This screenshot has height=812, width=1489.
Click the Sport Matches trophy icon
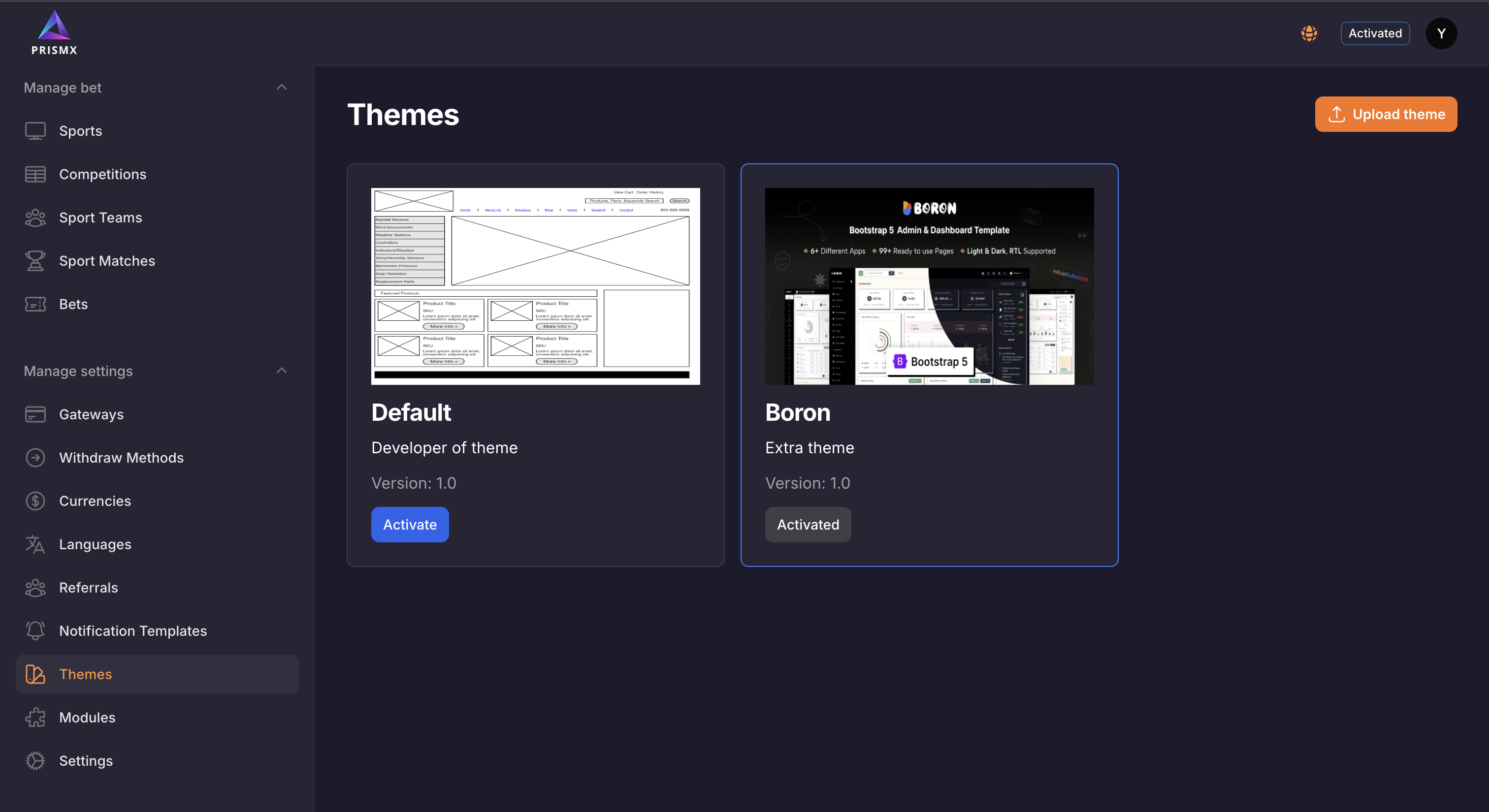[35, 261]
